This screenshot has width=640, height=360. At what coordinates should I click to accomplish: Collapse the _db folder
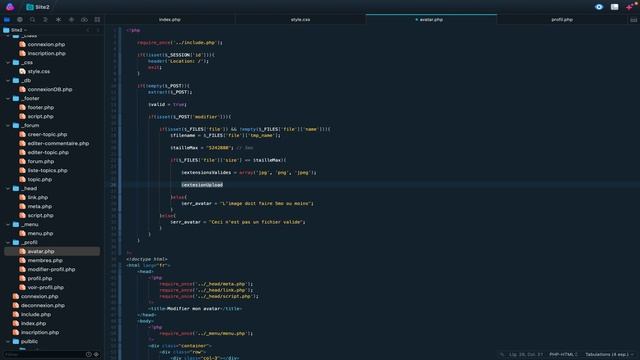pos(8,80)
